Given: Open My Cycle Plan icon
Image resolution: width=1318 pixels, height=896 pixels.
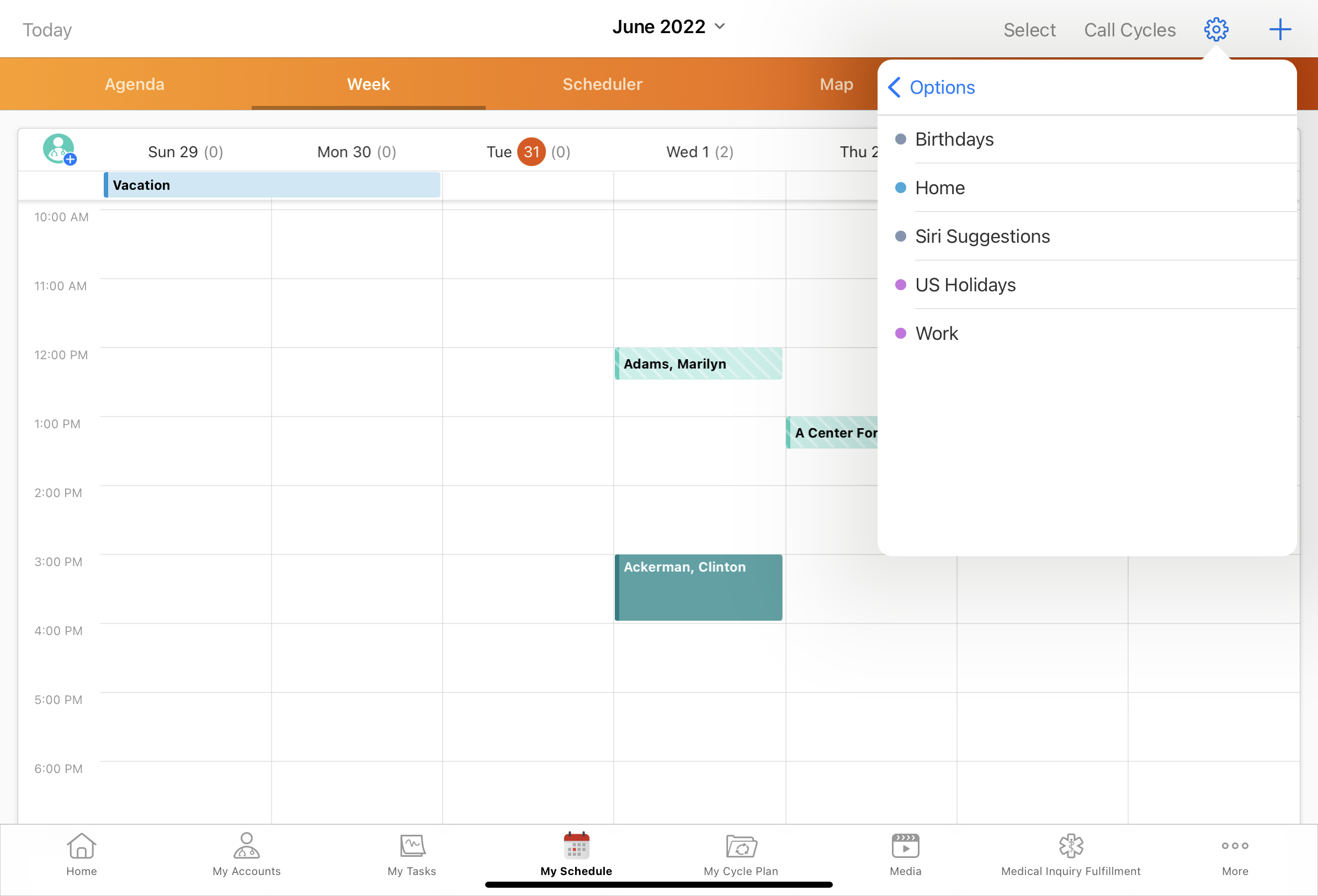Looking at the screenshot, I should [741, 854].
